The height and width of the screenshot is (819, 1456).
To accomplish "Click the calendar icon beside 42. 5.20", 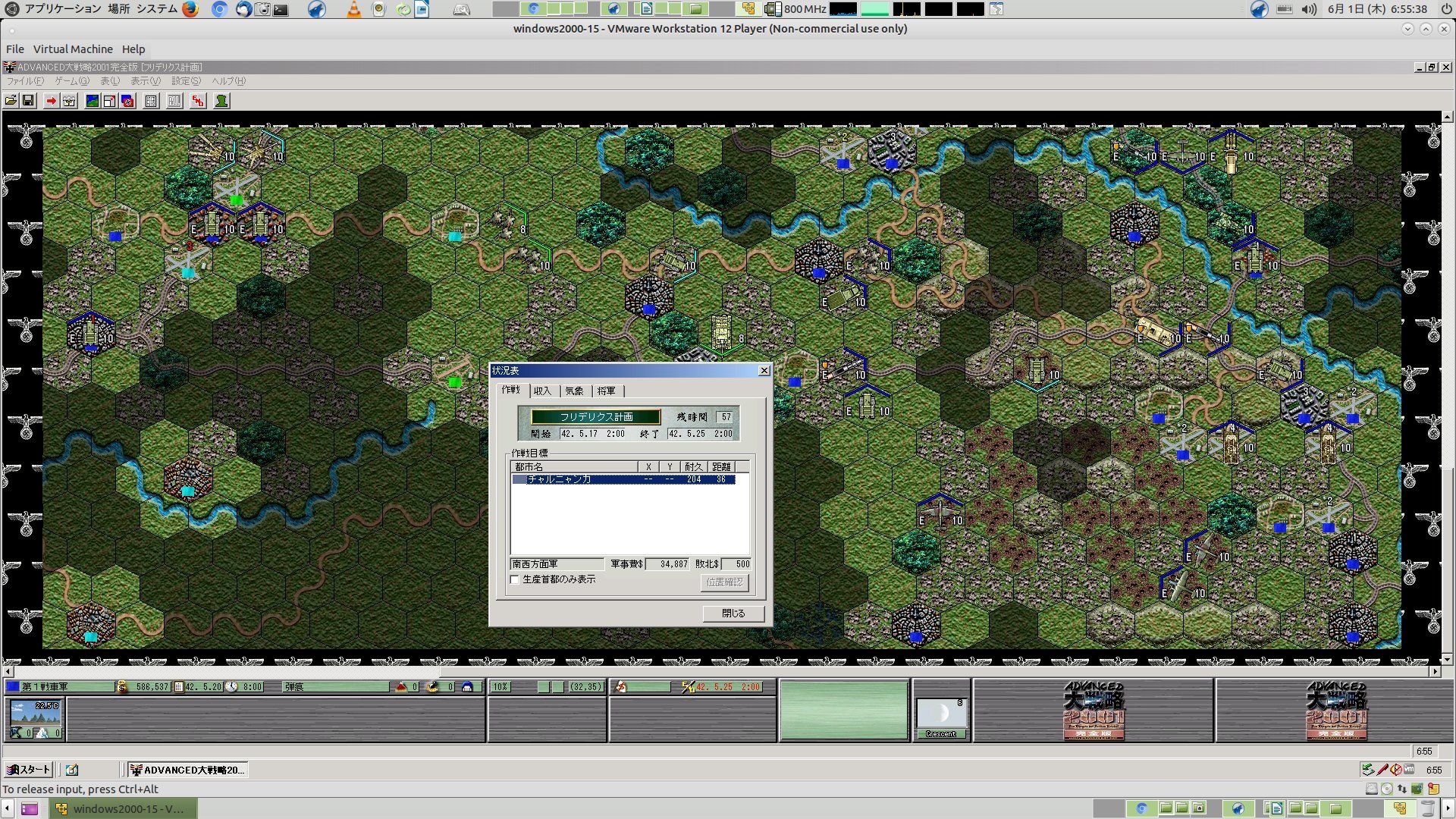I will [x=179, y=687].
